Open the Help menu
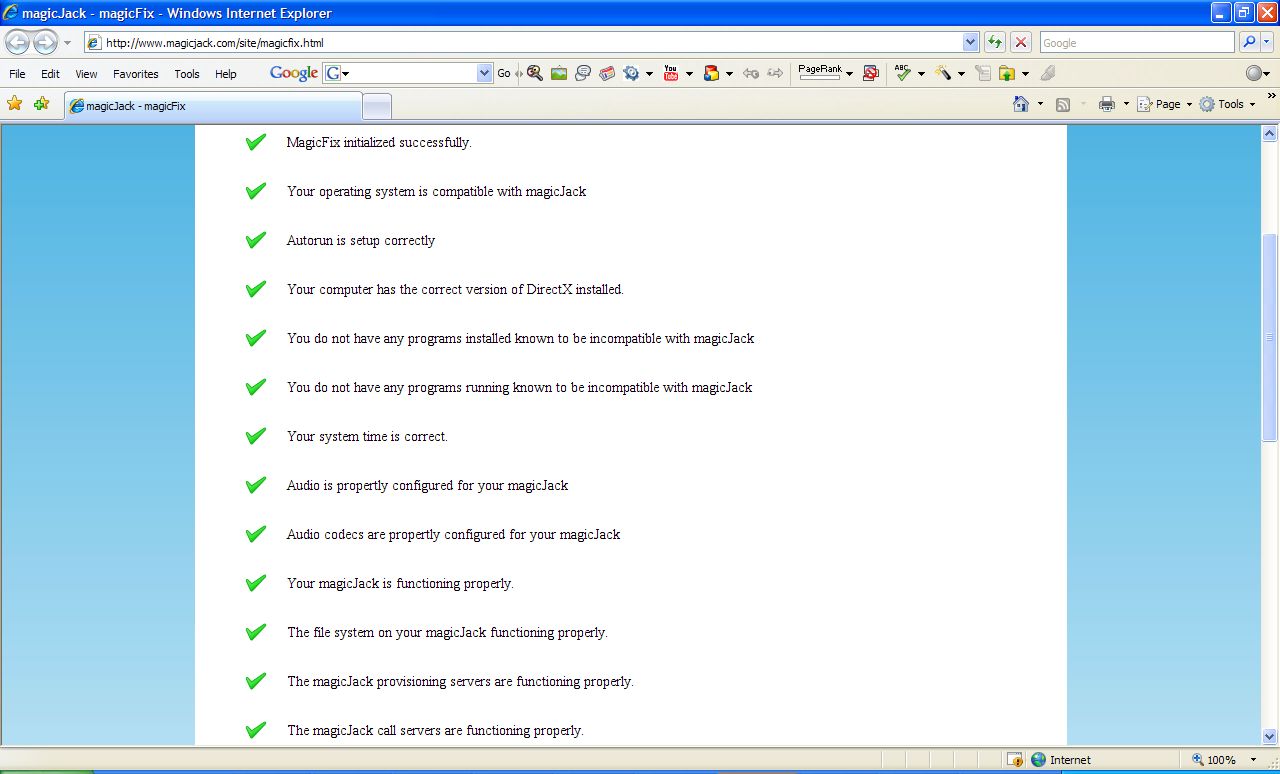 [226, 74]
